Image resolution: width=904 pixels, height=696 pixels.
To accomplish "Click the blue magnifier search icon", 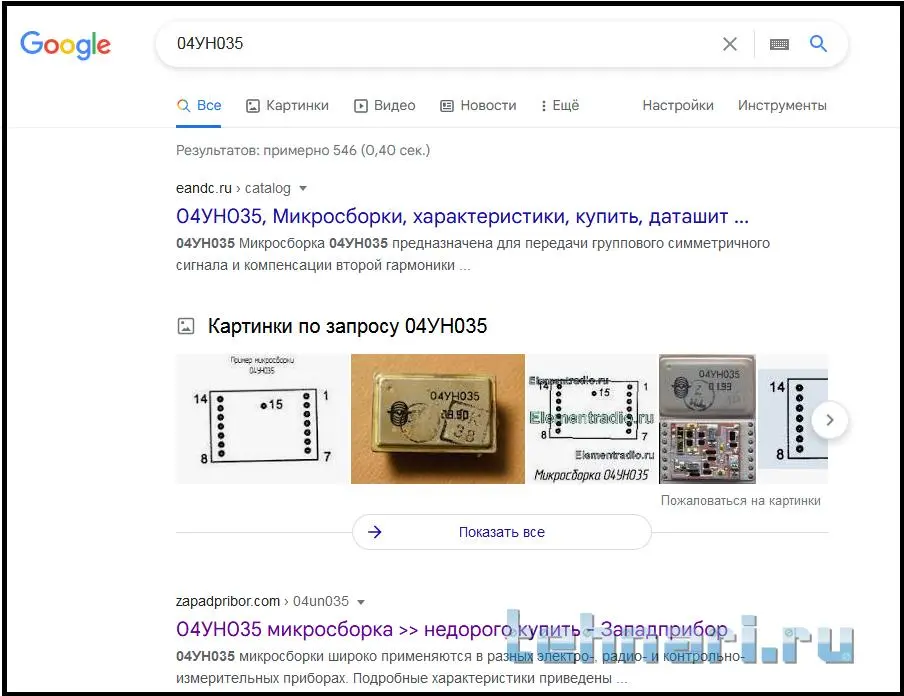I will coord(818,43).
